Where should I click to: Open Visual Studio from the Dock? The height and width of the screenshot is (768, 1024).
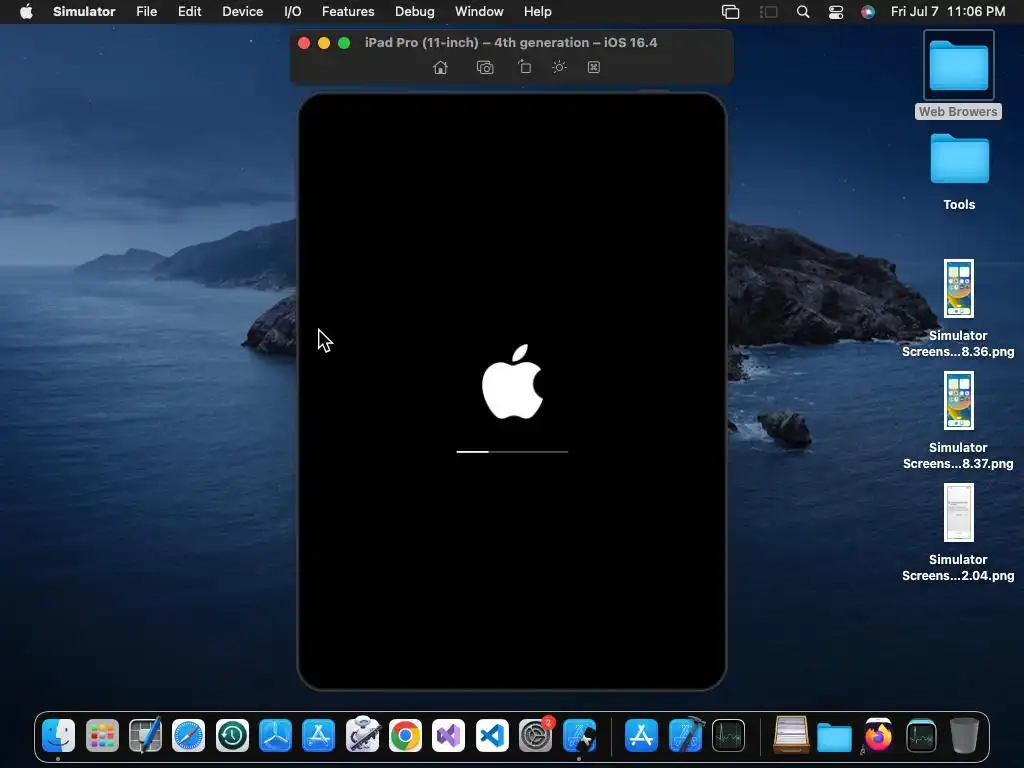(x=449, y=736)
